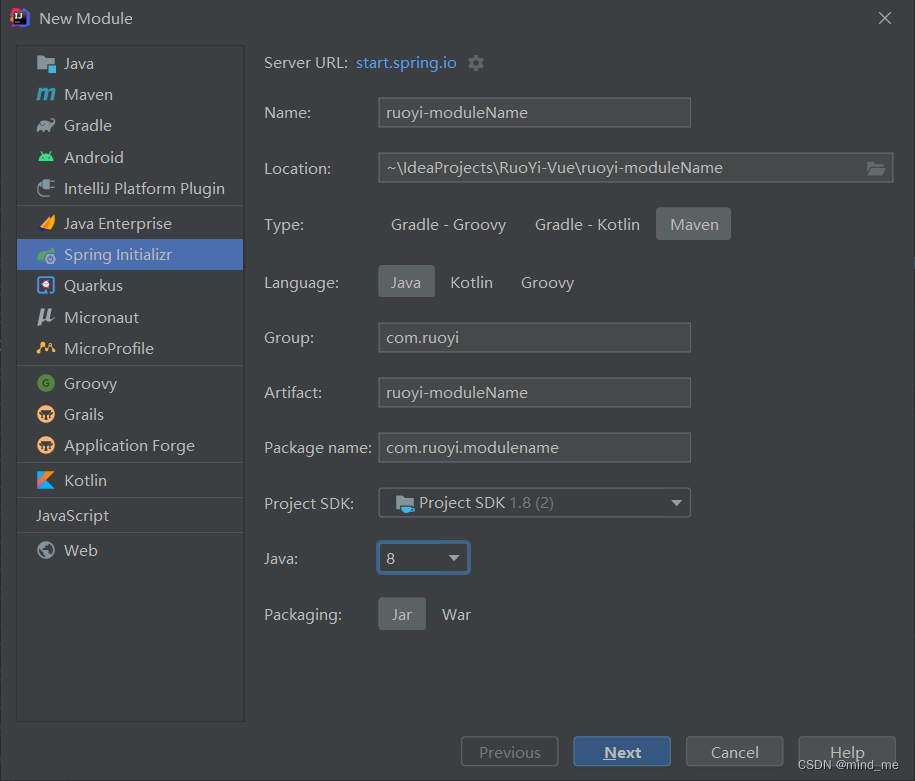Click the disabled Previous button
This screenshot has height=781, width=915.
click(x=509, y=752)
